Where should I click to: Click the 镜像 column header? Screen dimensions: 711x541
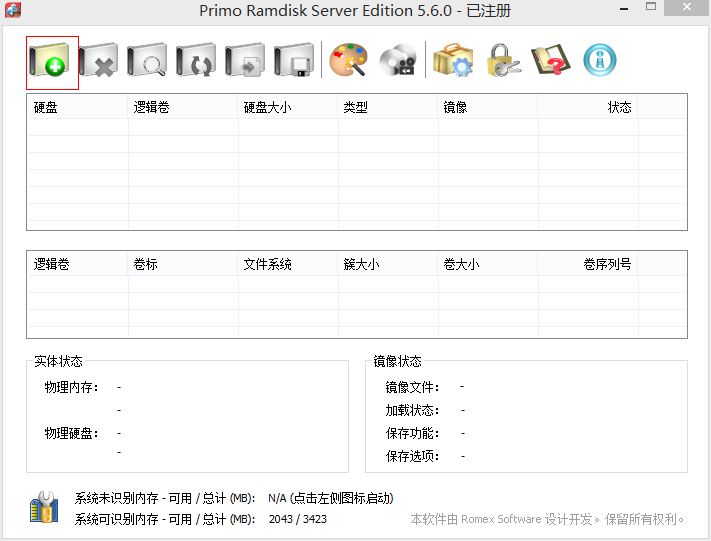point(488,107)
